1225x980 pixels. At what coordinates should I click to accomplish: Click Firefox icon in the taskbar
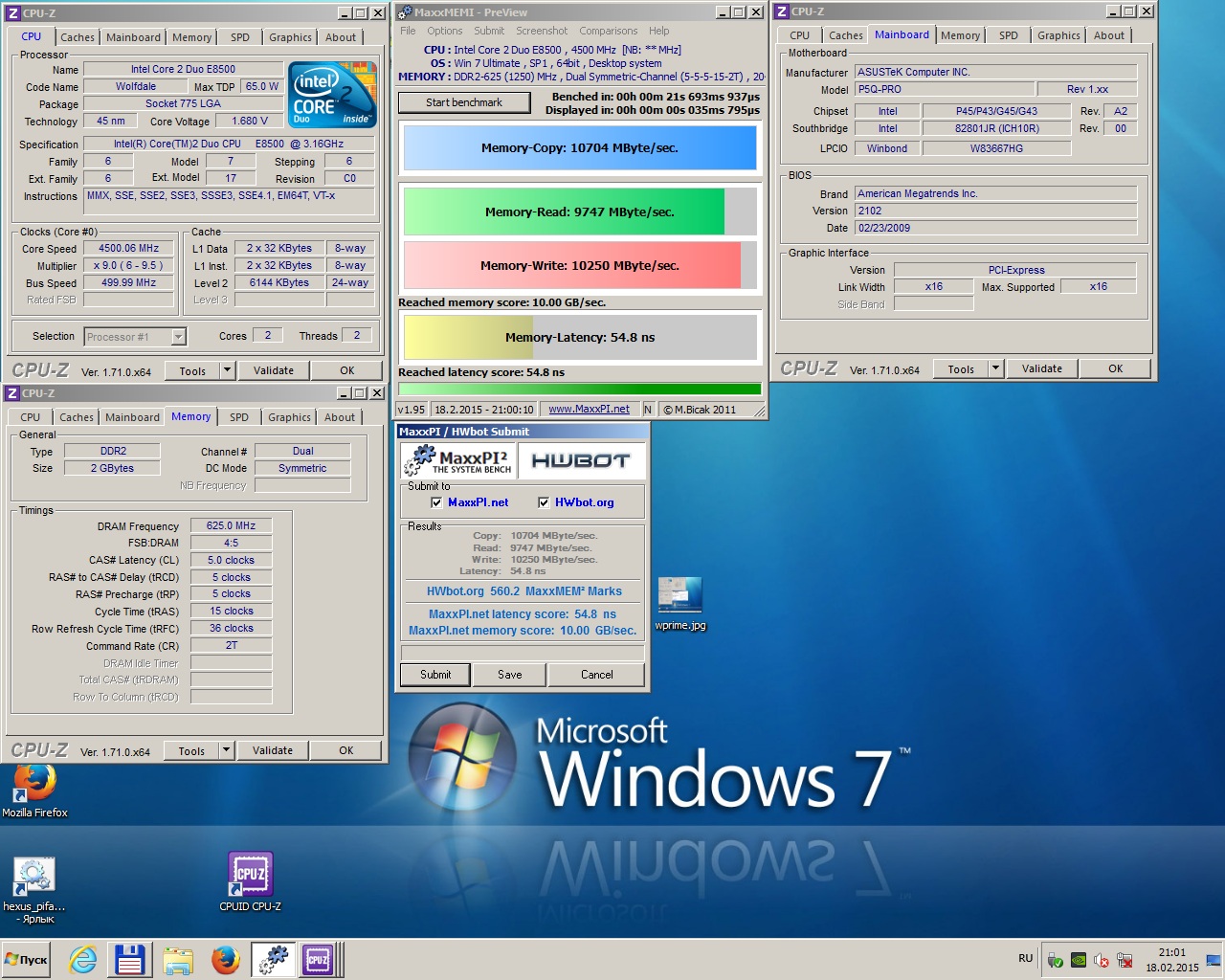226,960
